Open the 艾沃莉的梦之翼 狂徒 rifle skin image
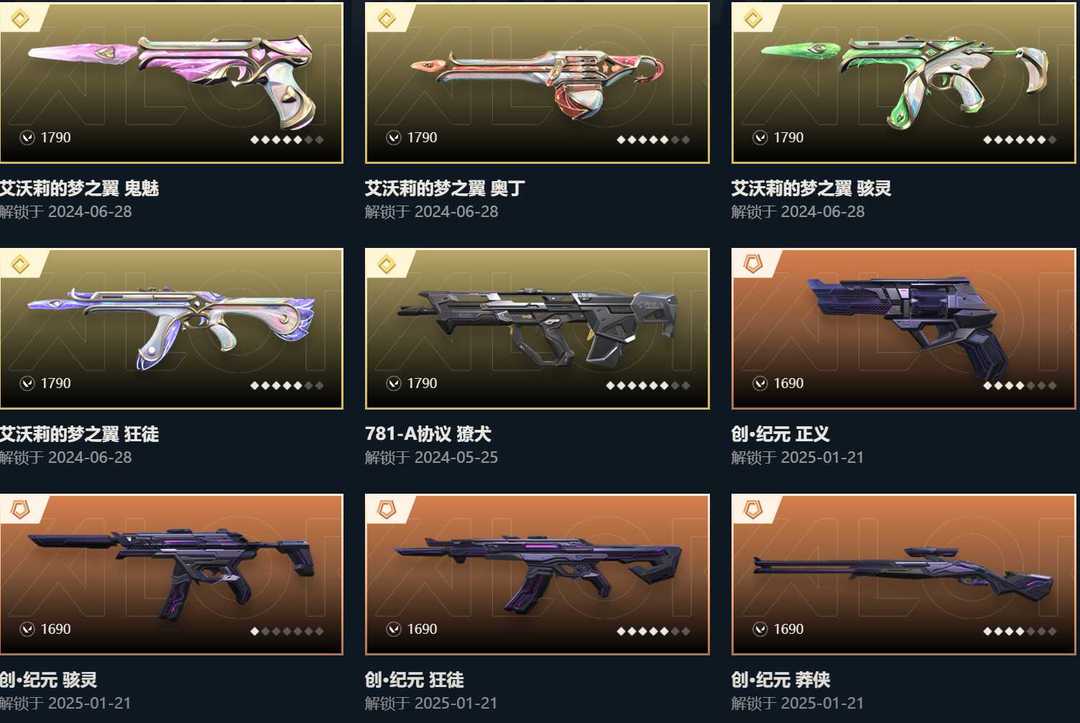 point(171,326)
